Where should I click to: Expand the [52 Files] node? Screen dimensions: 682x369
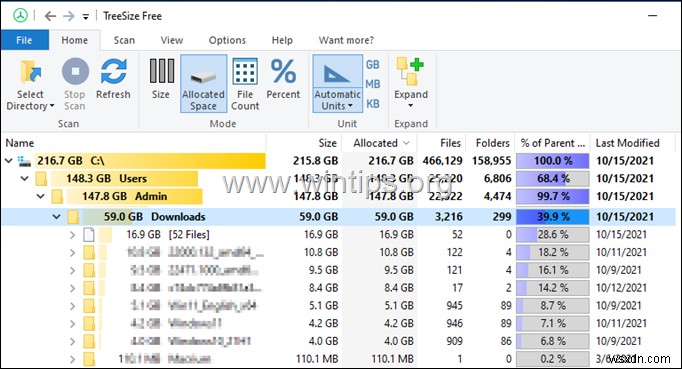(x=72, y=235)
